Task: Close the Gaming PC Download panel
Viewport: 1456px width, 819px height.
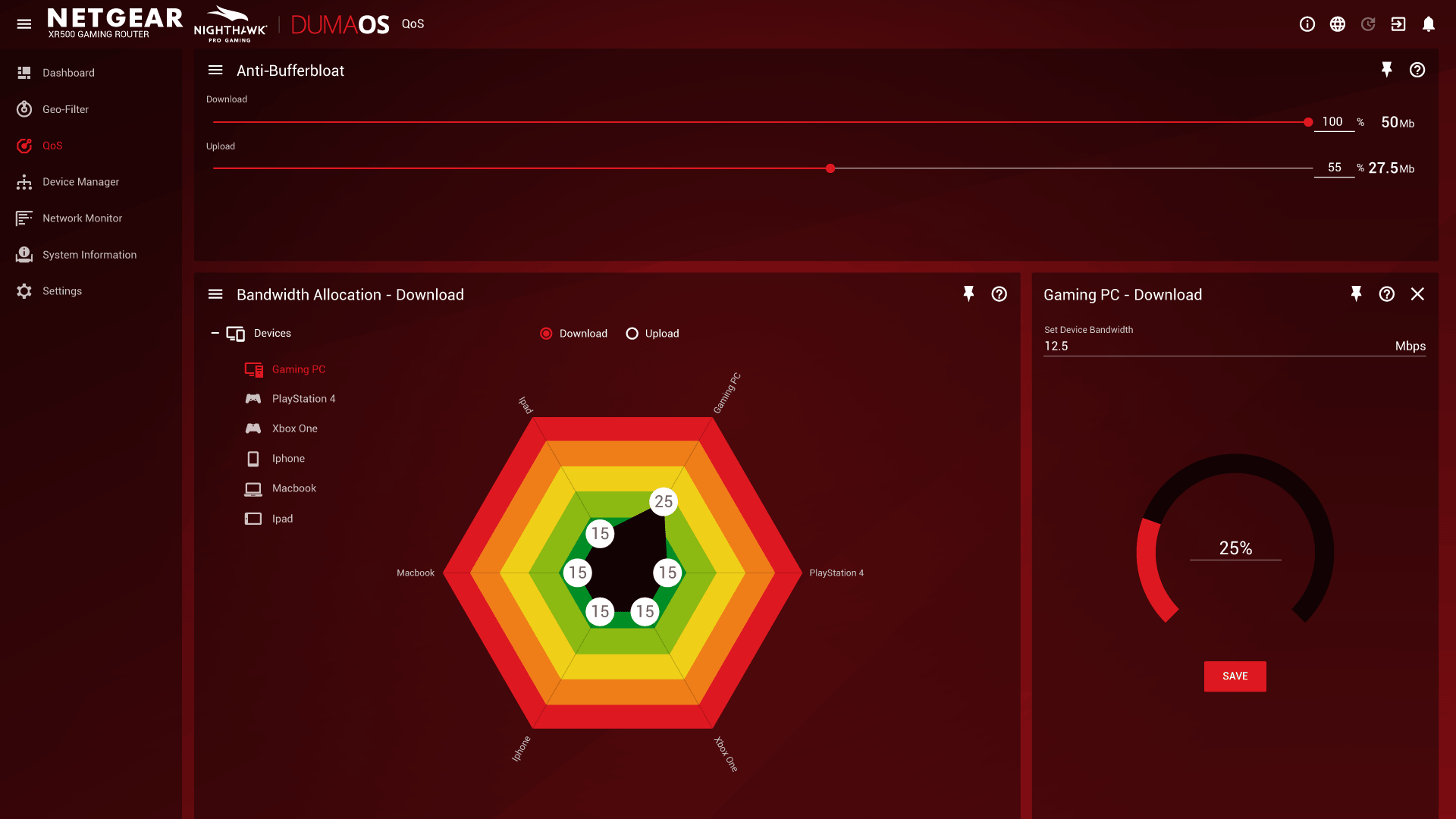Action: click(x=1417, y=294)
